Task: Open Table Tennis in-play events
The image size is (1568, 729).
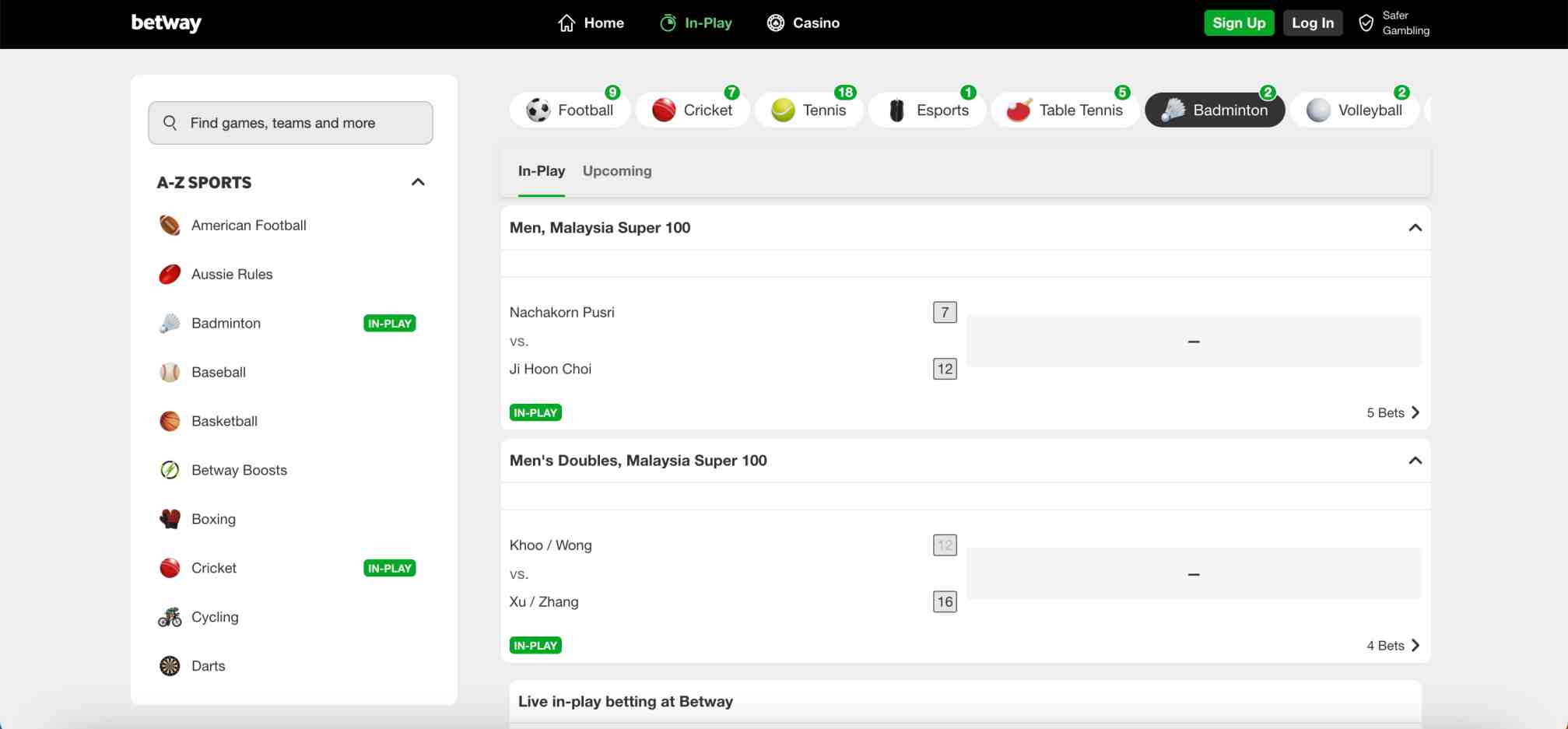Action: tap(1065, 110)
